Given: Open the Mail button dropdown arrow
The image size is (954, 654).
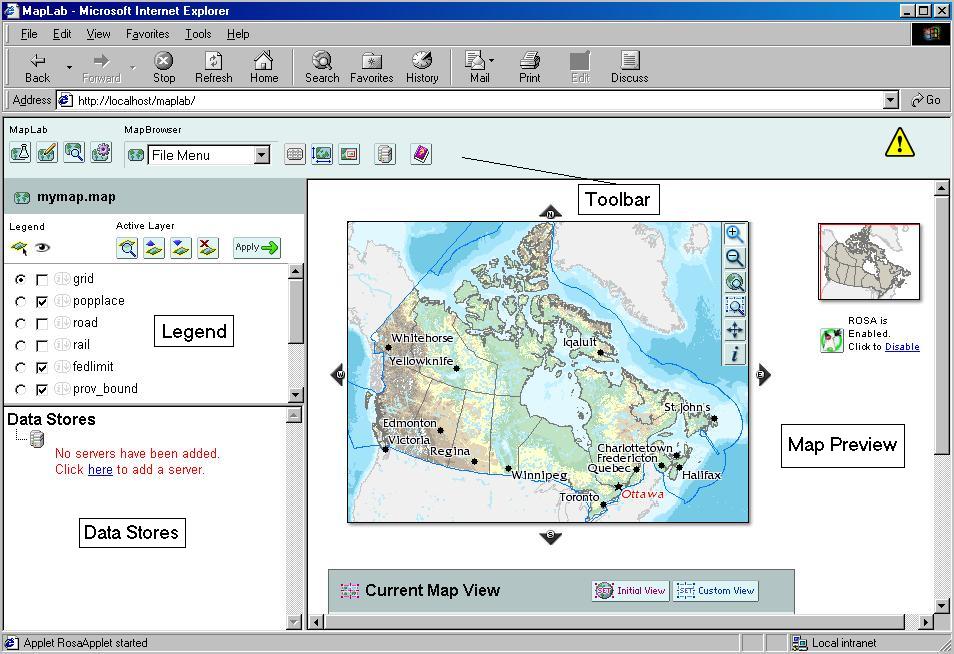Looking at the screenshot, I should pyautogui.click(x=491, y=62).
